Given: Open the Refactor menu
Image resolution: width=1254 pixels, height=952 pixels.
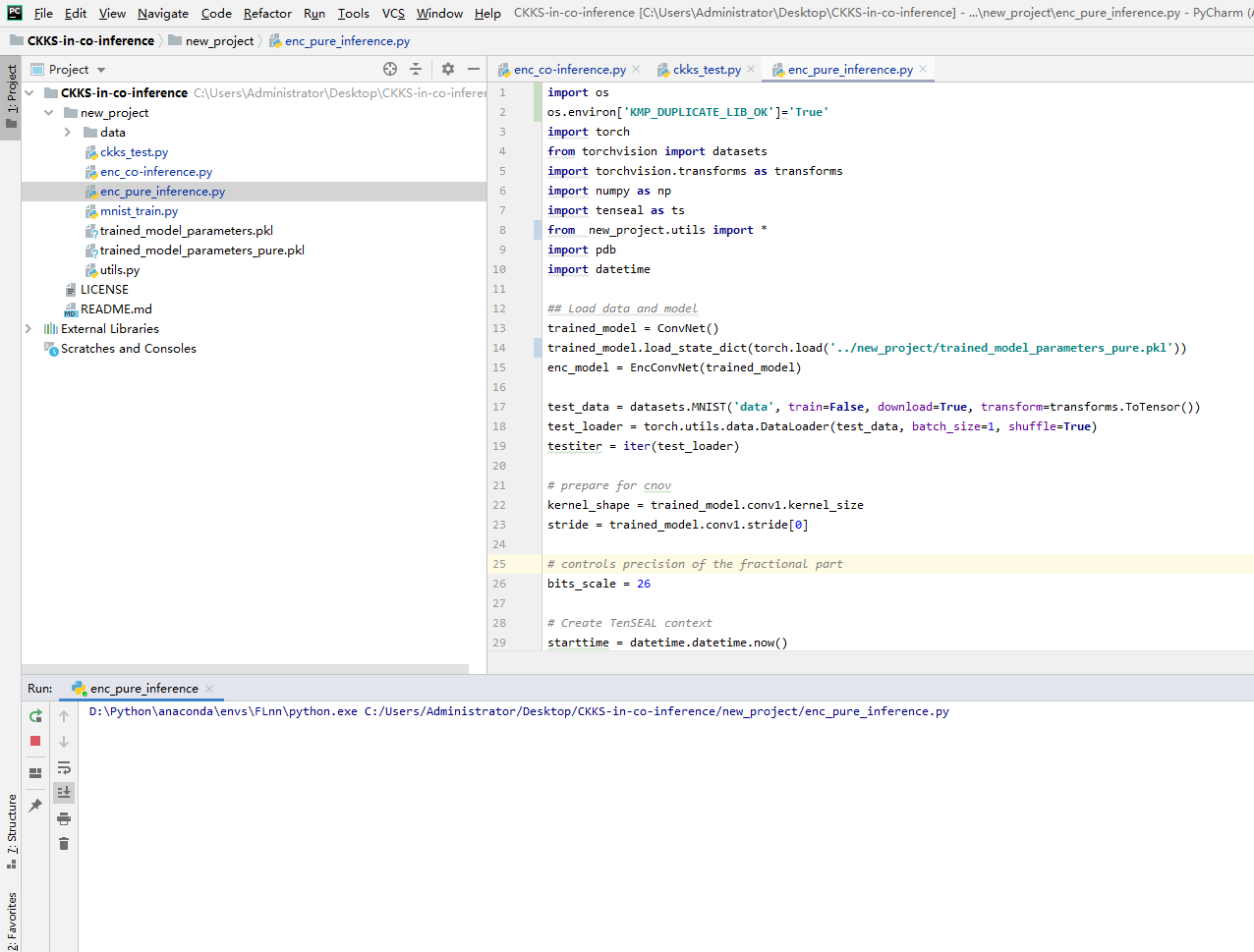Looking at the screenshot, I should pos(267,14).
